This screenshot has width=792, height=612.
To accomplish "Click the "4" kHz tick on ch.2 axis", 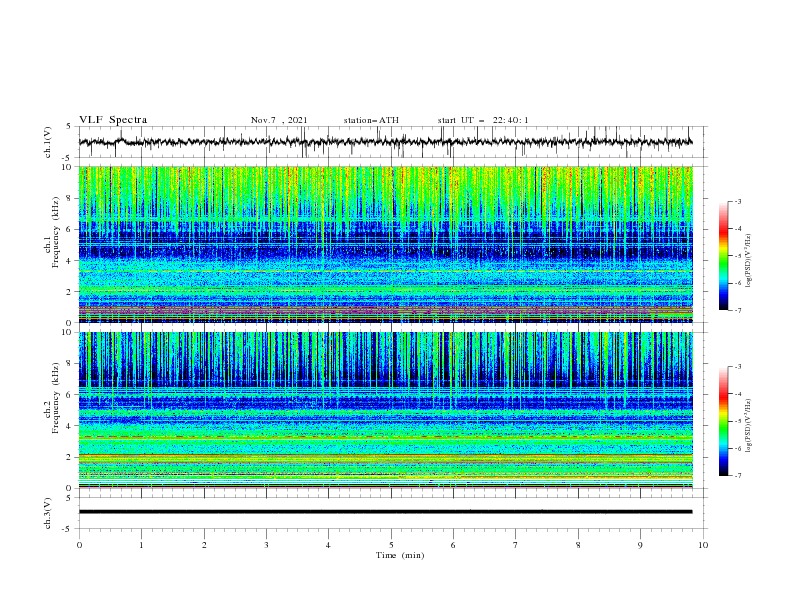I will click(71, 426).
